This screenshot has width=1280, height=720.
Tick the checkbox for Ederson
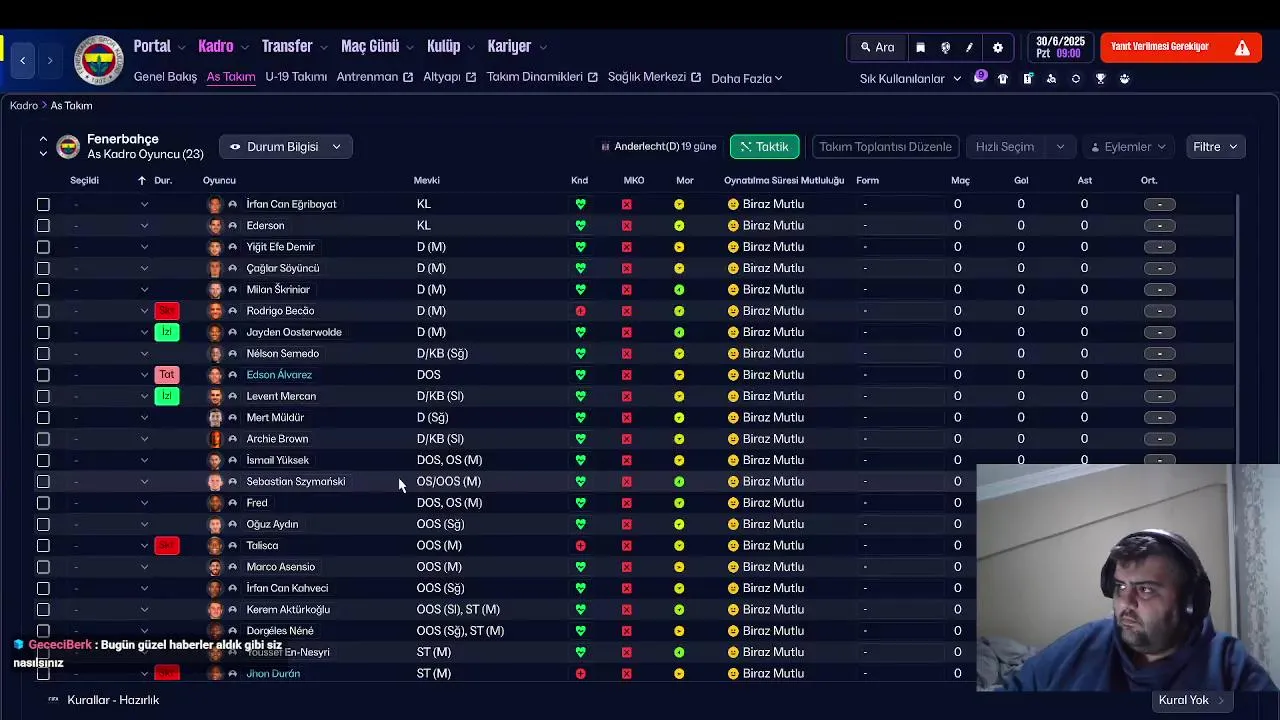pos(43,225)
